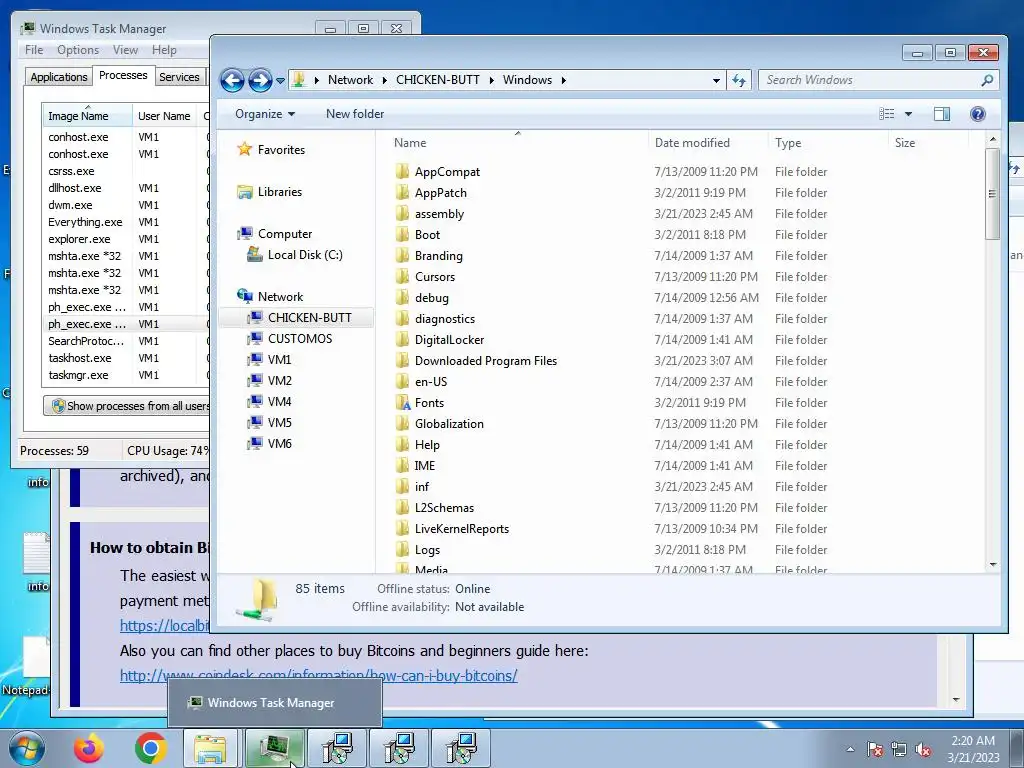Open Options menu in Task Manager
This screenshot has width=1024, height=768.
[x=78, y=50]
